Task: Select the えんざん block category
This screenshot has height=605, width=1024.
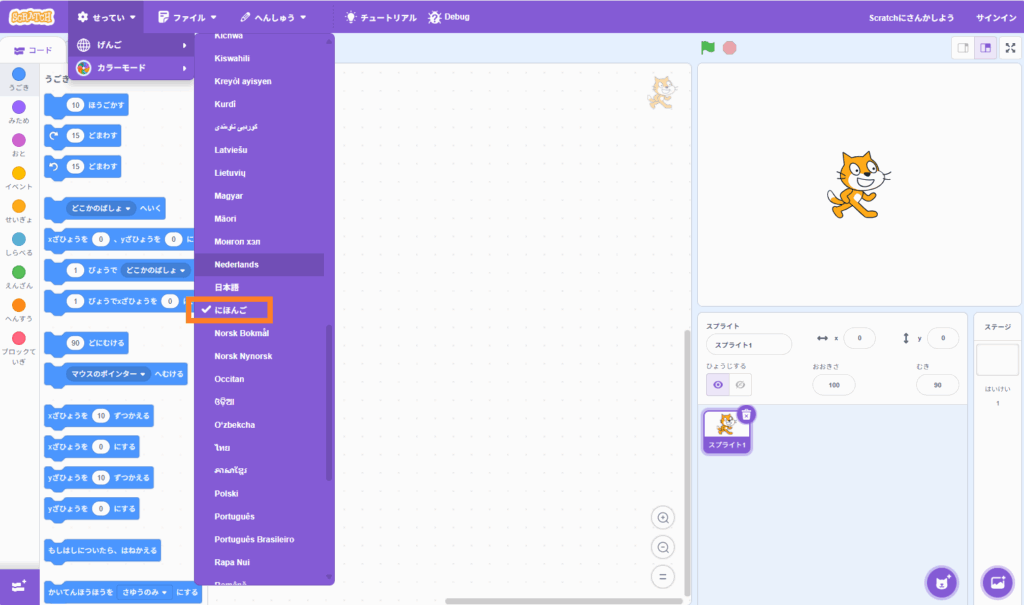Action: 19,278
